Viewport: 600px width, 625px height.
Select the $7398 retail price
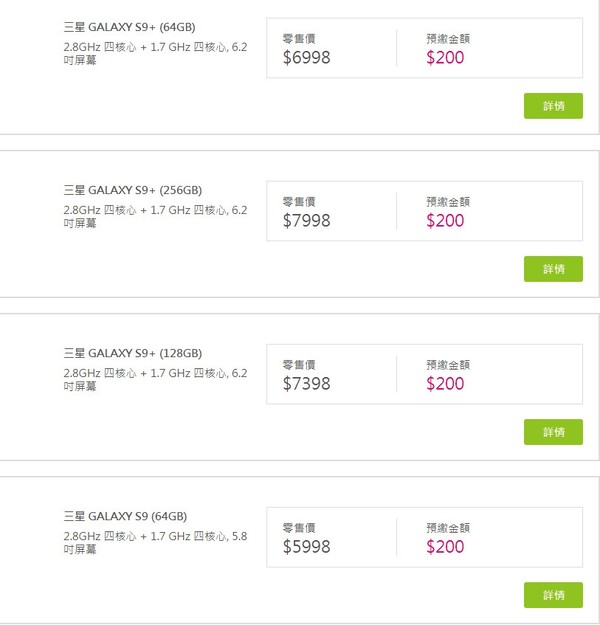[306, 383]
